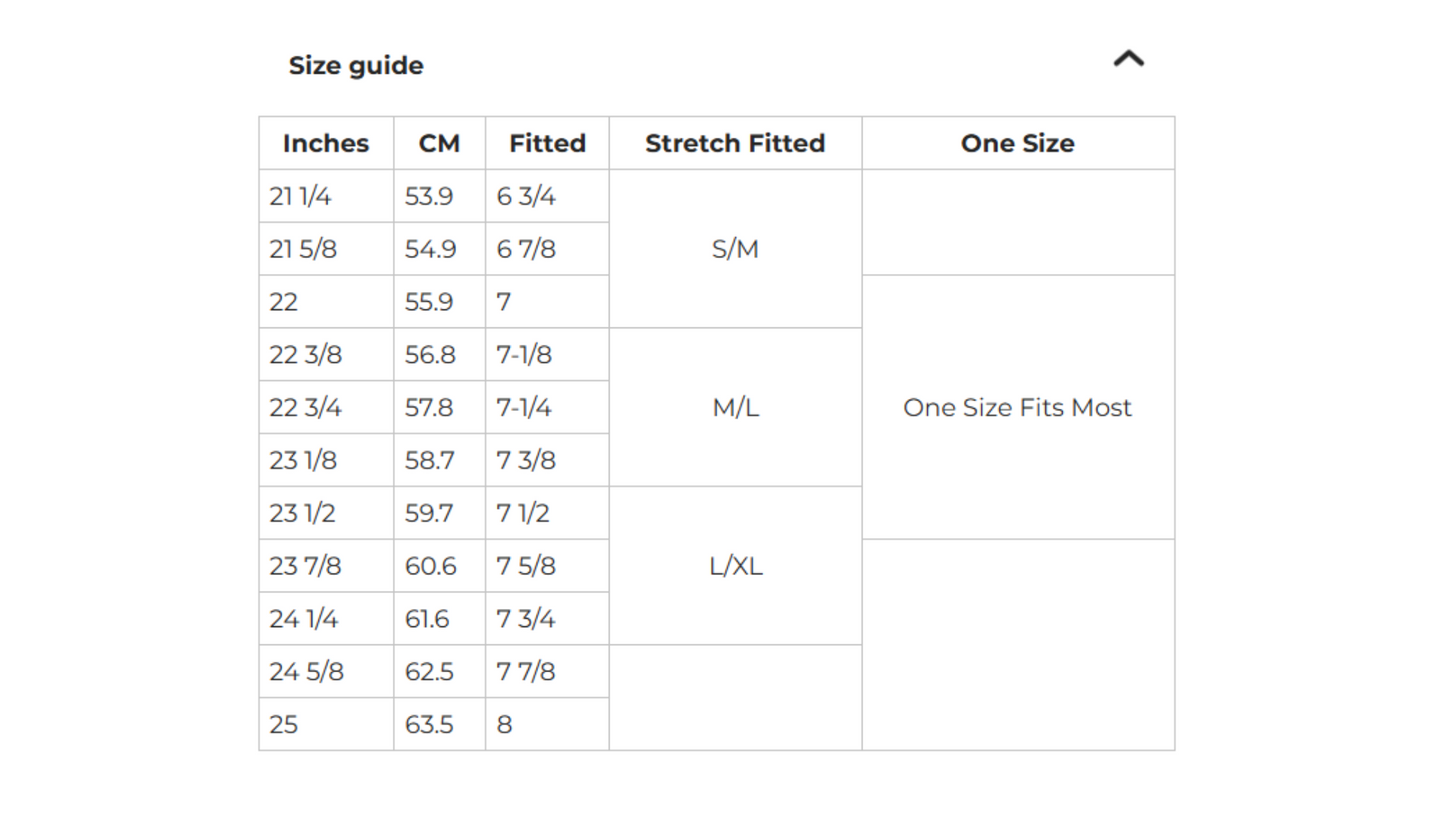Viewport: 1445px width, 813px height.
Task: Click the Size guide heading
Action: click(x=356, y=66)
